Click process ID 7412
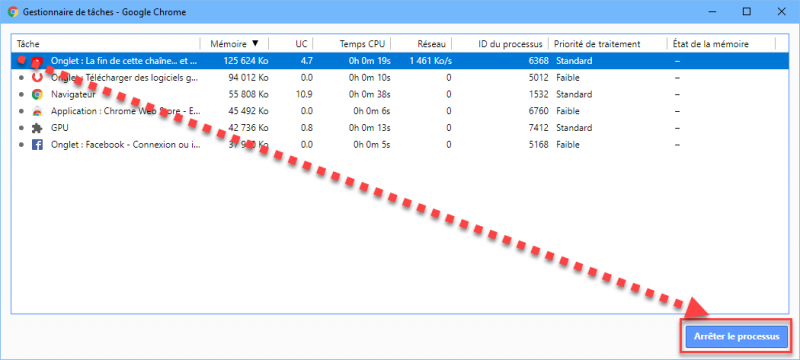The height and width of the screenshot is (360, 800). tap(539, 128)
